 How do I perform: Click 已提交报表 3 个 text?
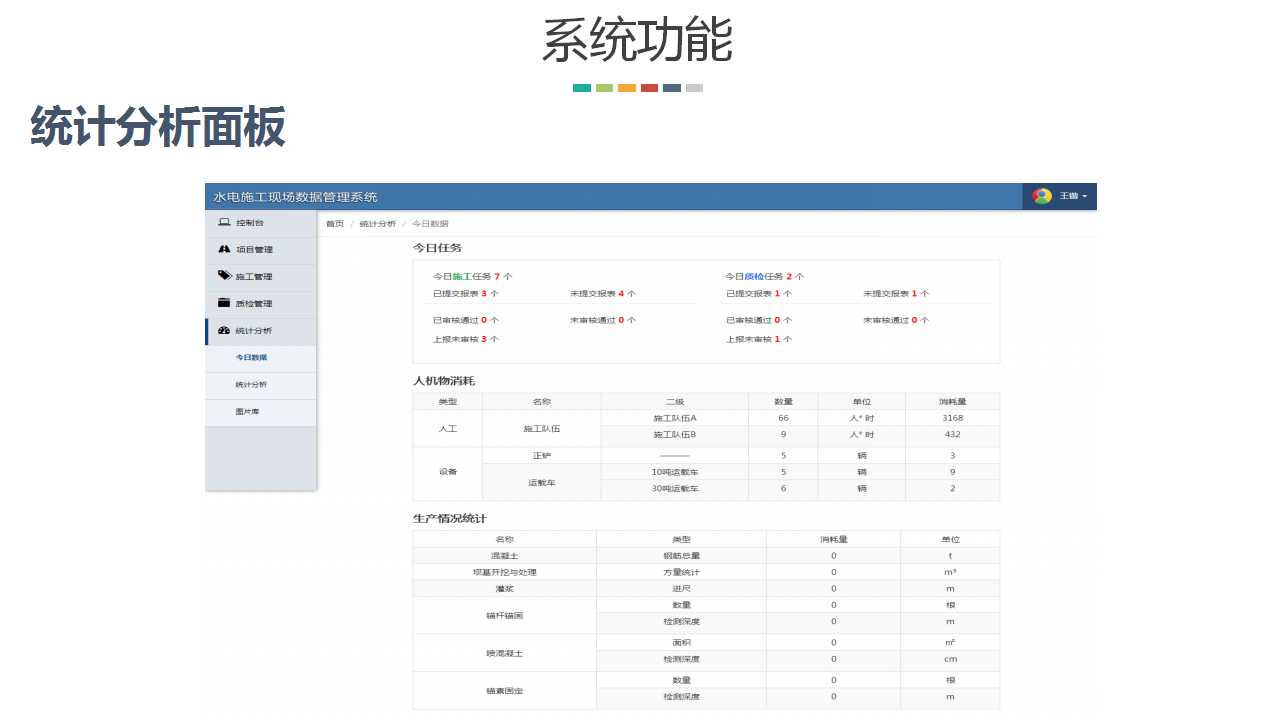click(466, 294)
